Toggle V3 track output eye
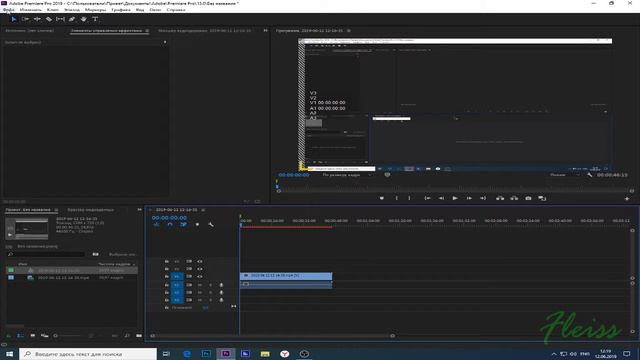 click(x=200, y=261)
